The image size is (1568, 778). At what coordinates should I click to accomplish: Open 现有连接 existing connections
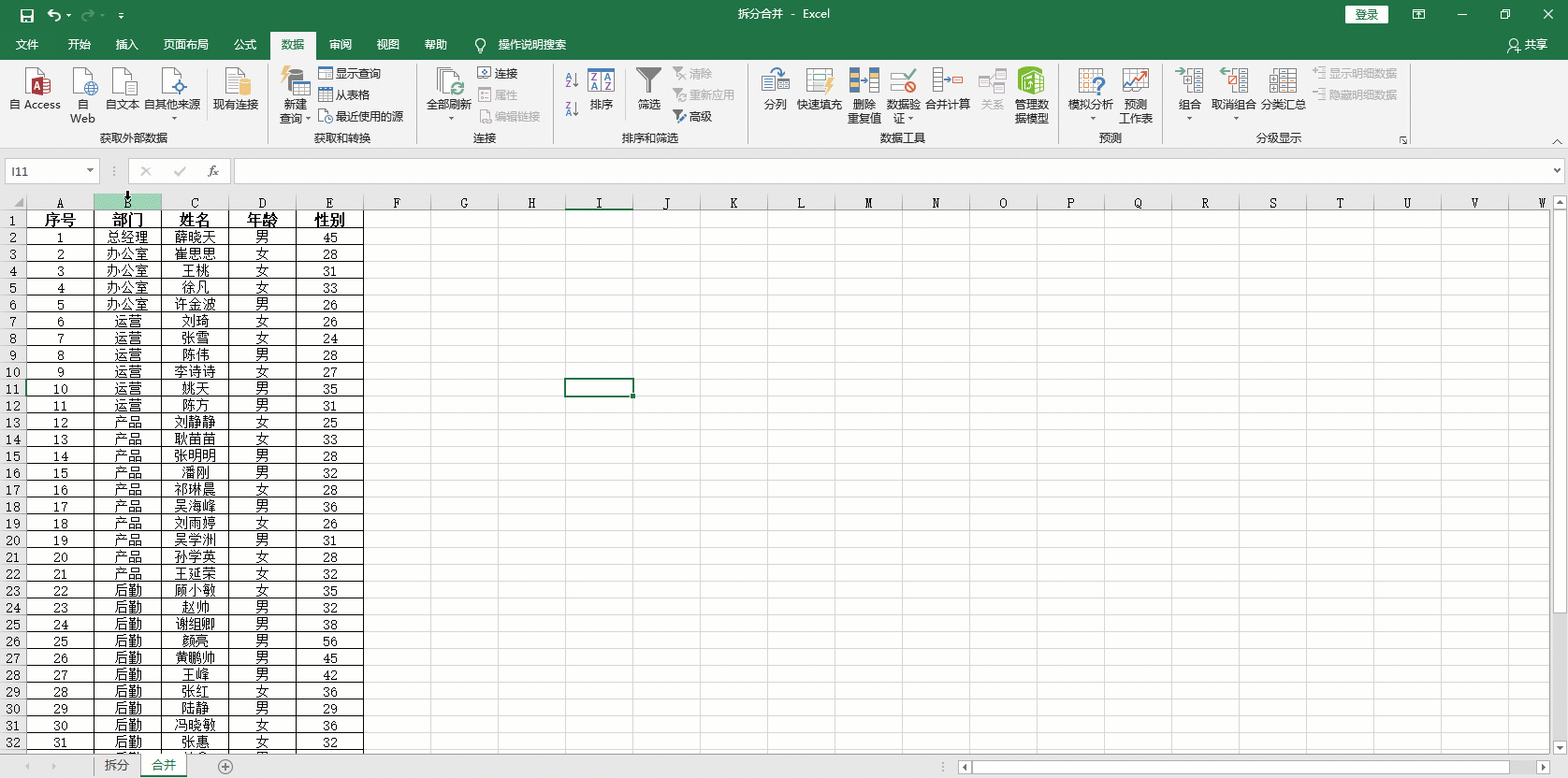pos(236,90)
